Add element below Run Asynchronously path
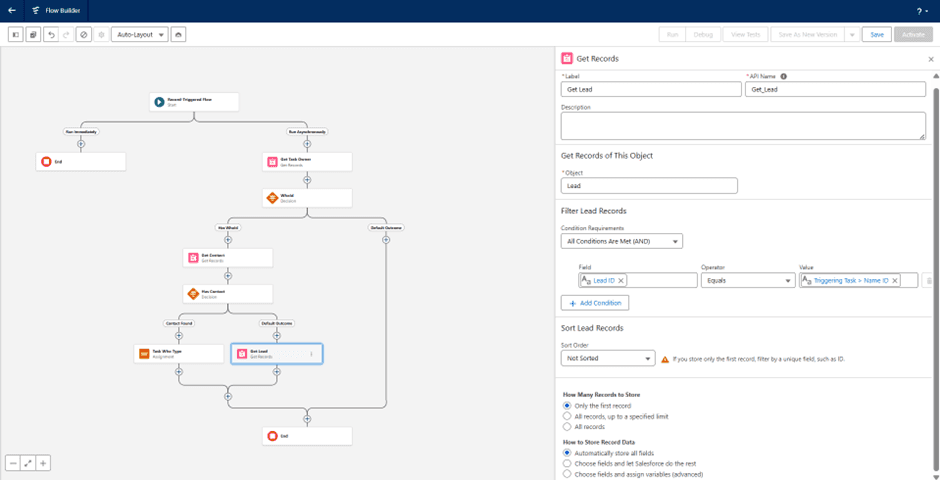 point(307,144)
